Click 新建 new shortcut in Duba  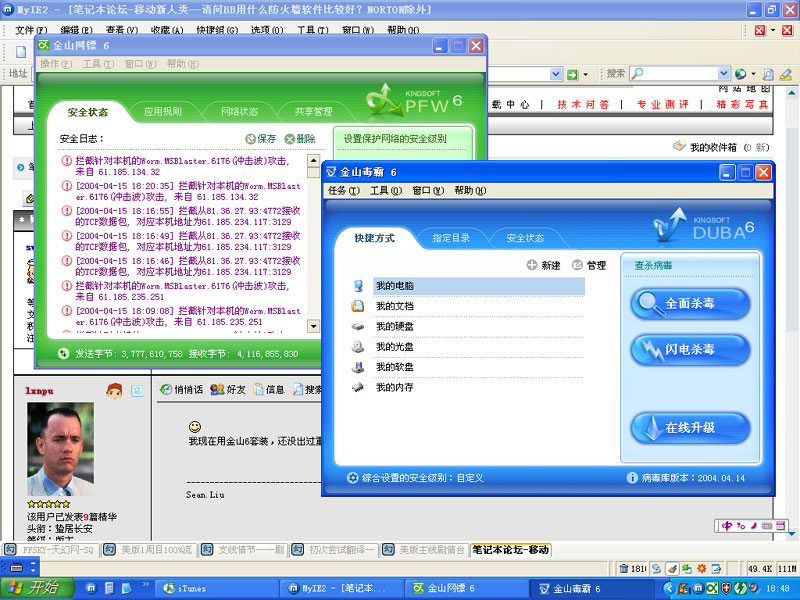click(543, 265)
